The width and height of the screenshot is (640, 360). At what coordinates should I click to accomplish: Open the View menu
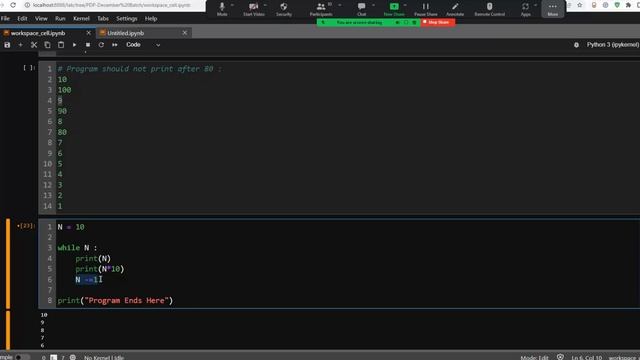tap(41, 18)
